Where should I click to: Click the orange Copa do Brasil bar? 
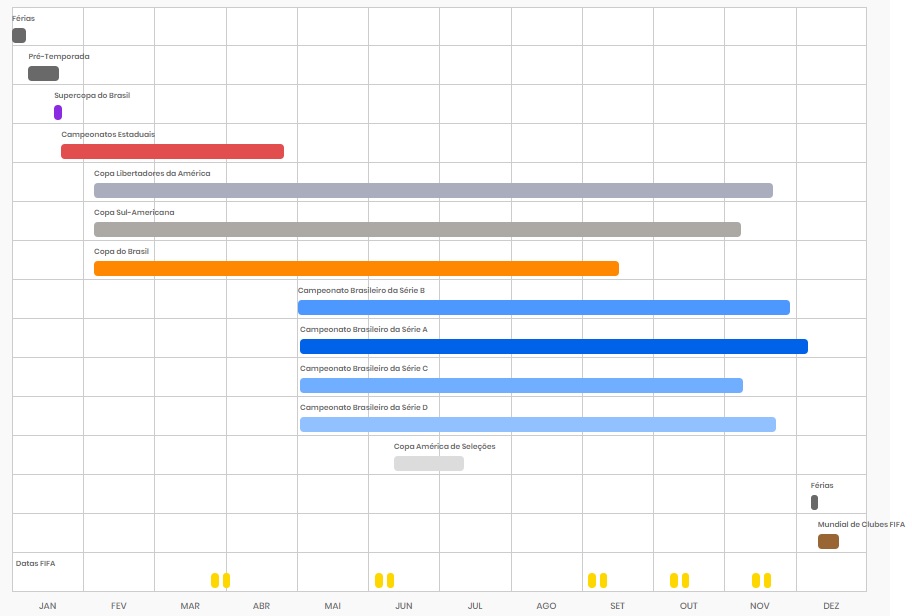[x=356, y=269]
